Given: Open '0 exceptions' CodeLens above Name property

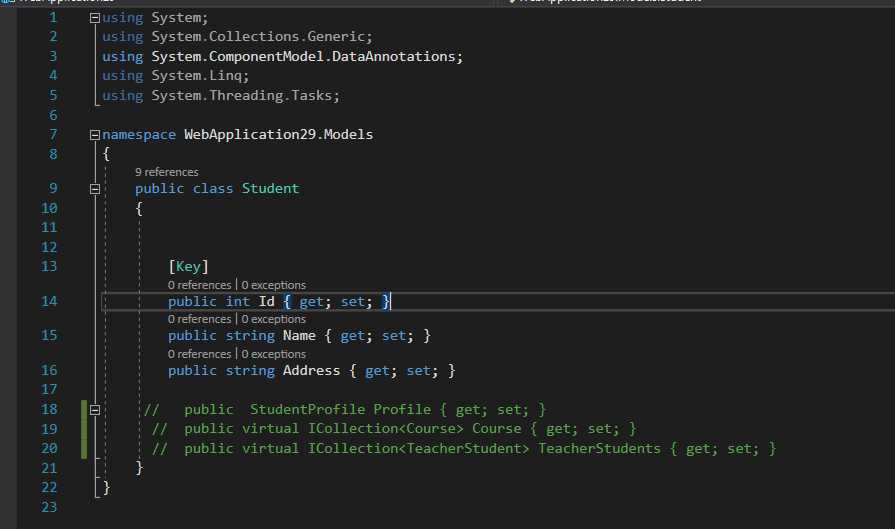Looking at the screenshot, I should (x=273, y=319).
